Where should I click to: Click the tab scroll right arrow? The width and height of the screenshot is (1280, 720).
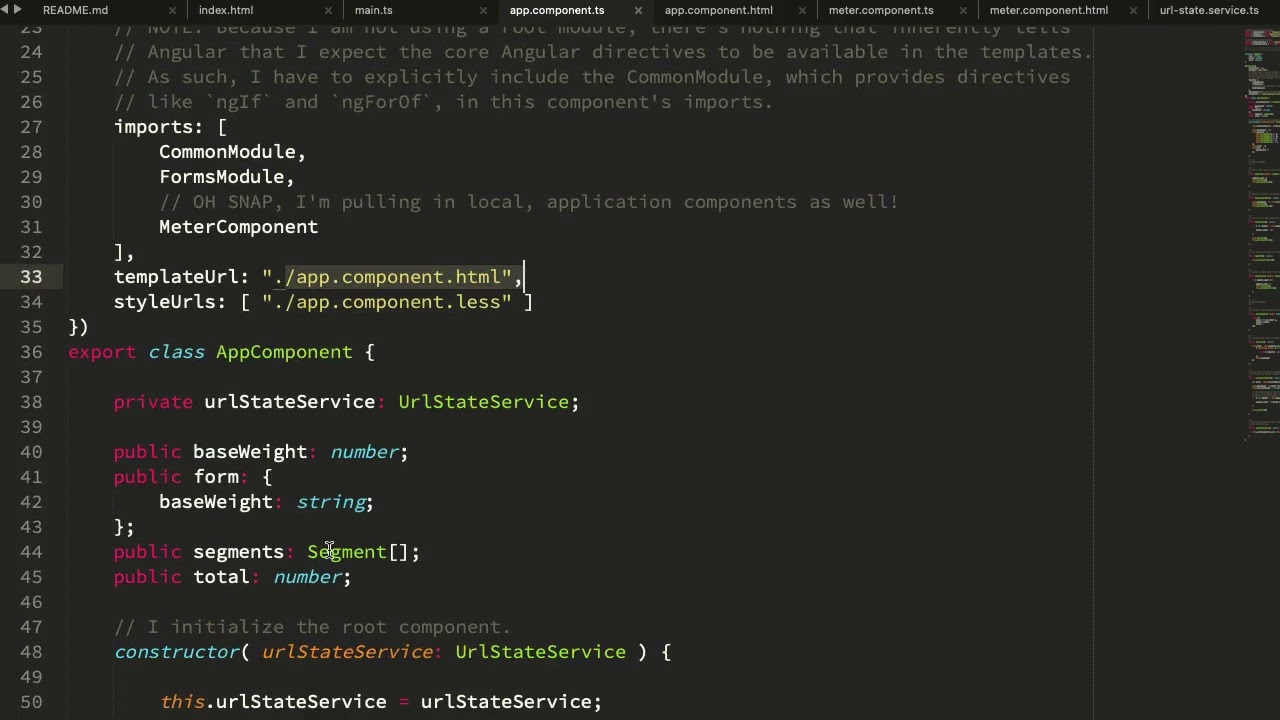17,10
